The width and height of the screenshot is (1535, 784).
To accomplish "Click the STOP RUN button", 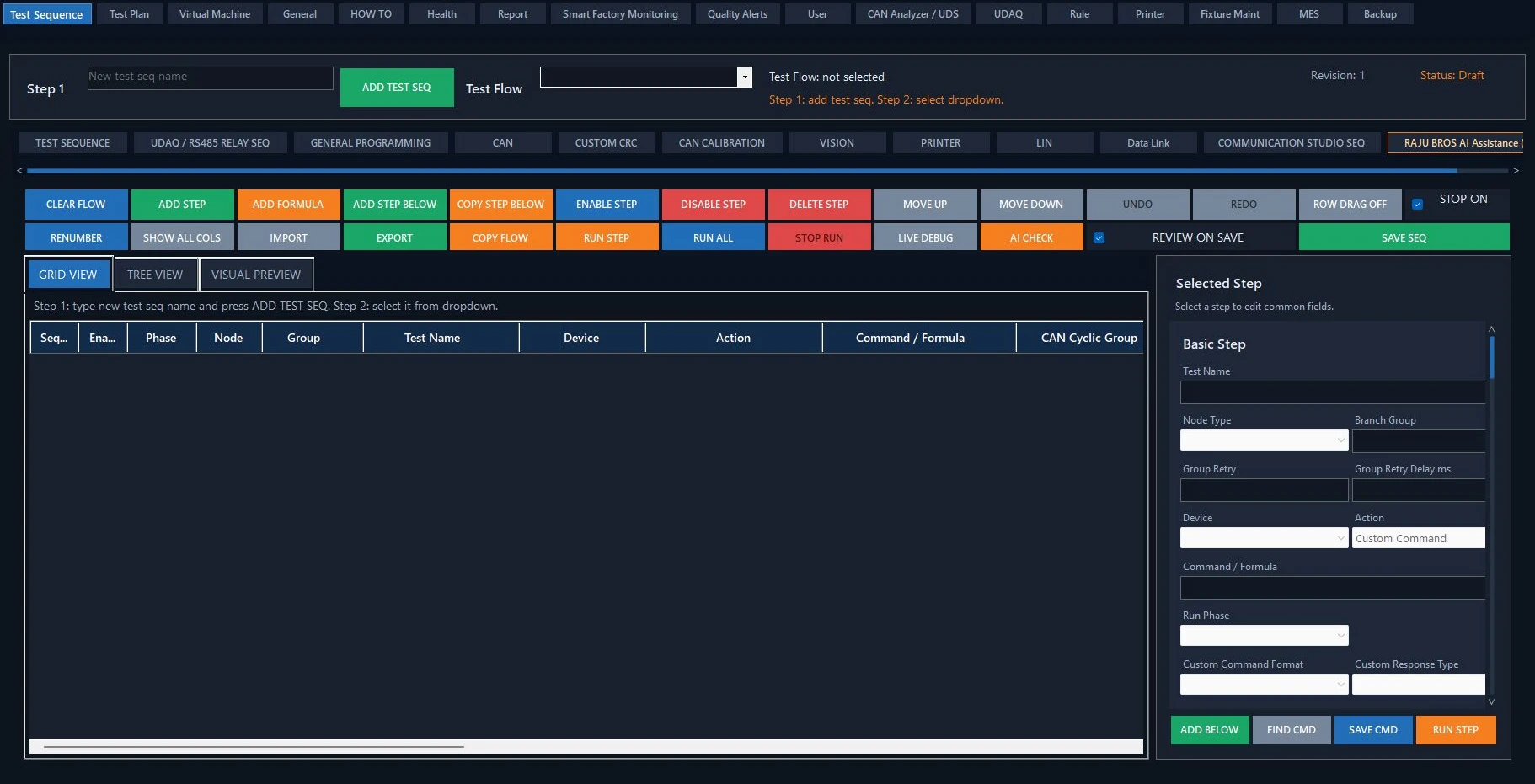I will (x=819, y=238).
